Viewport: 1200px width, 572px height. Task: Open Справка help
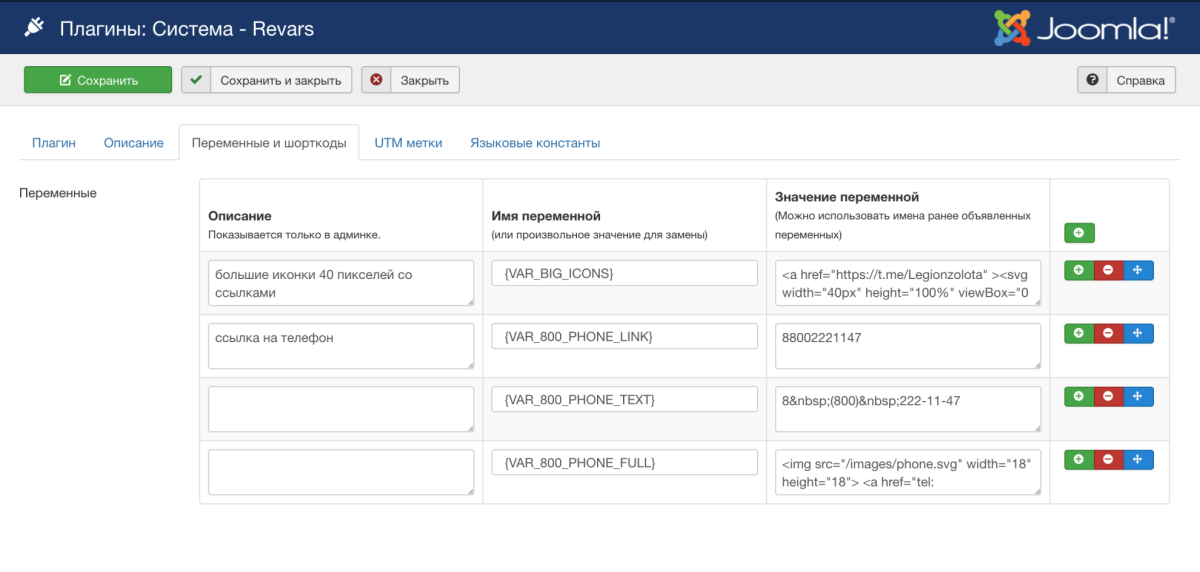pyautogui.click(x=1126, y=80)
